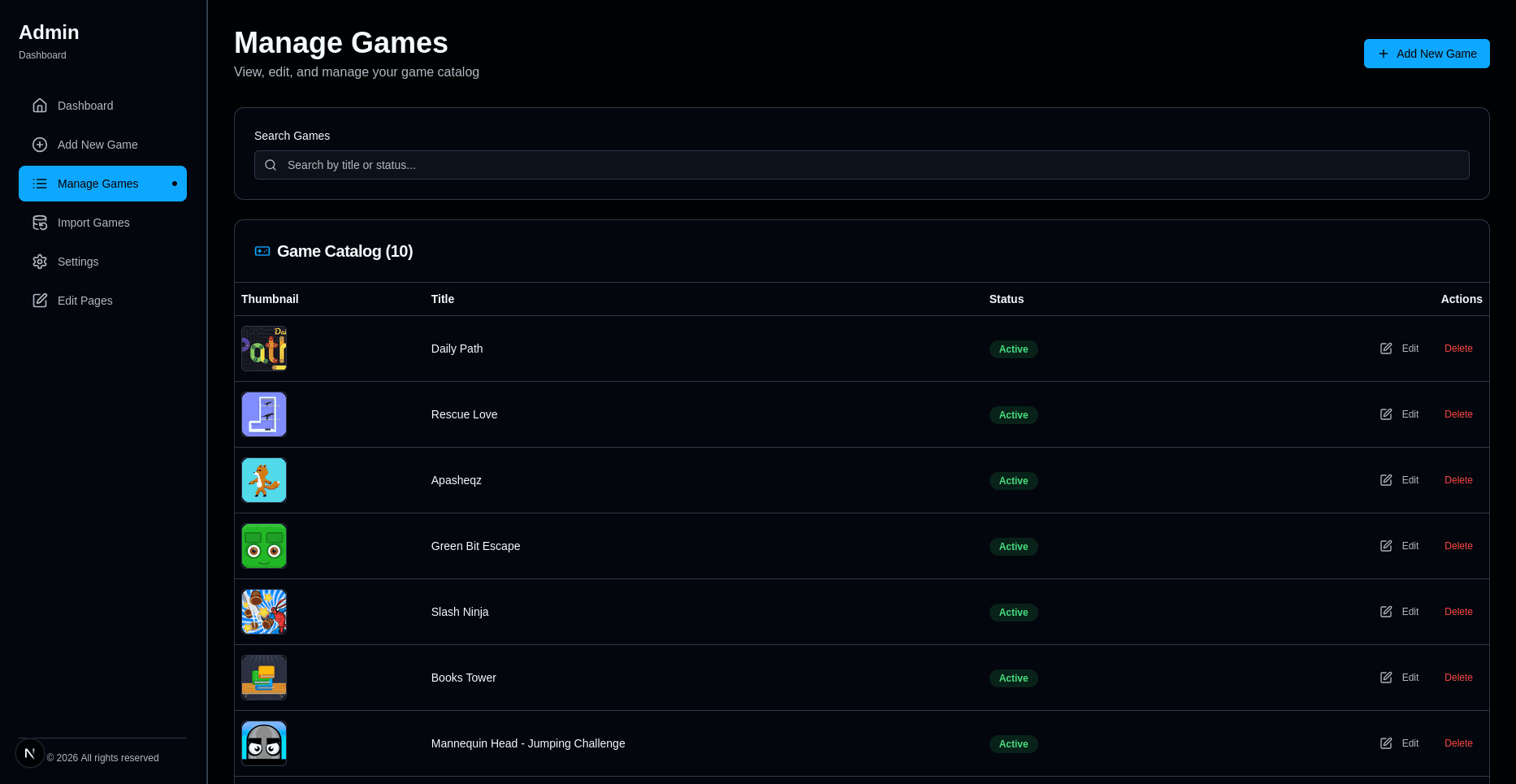The height and width of the screenshot is (784, 1516).
Task: Click the plus icon beside Add New Game
Action: (40, 145)
